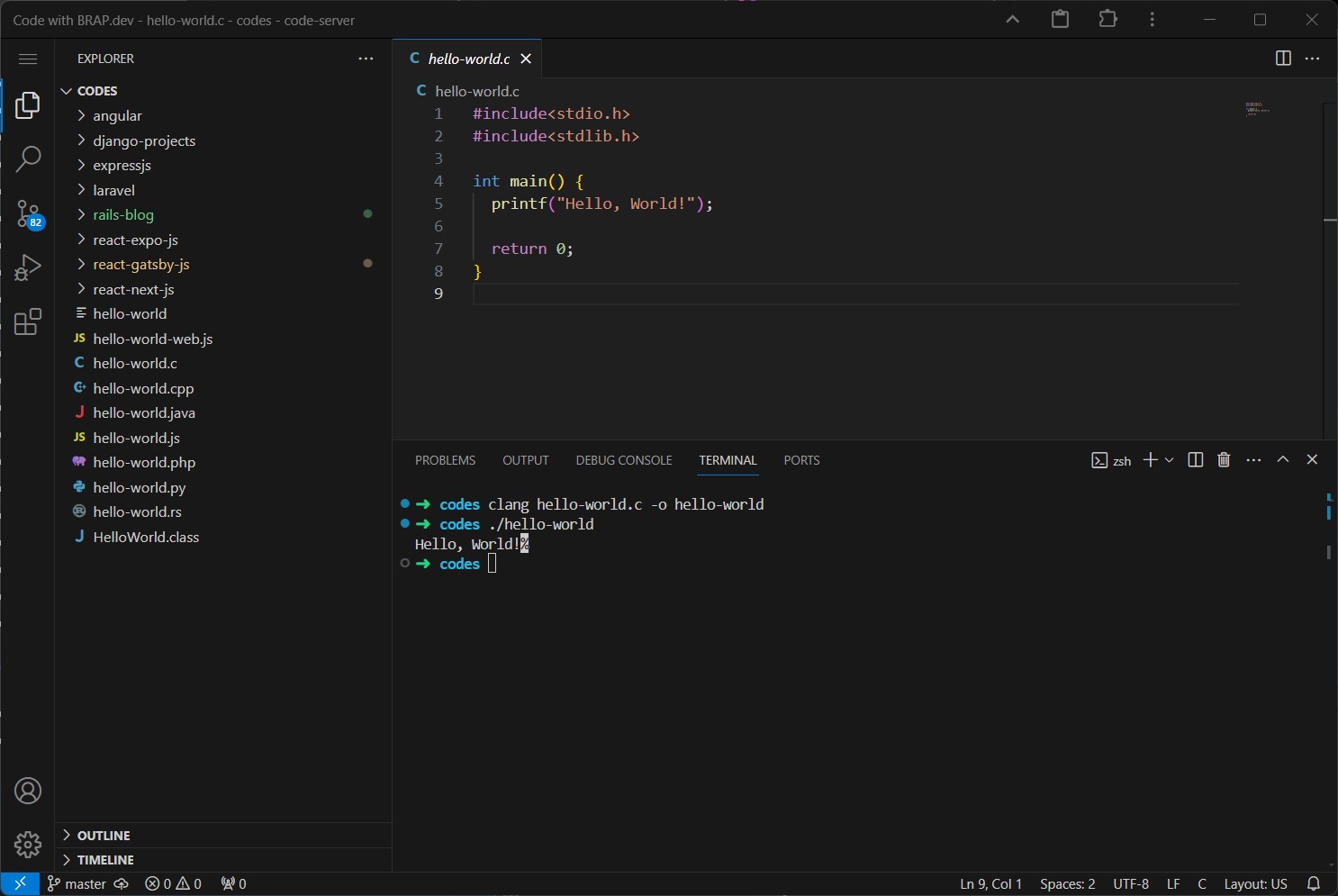Toggle notifications via status bar bell
This screenshot has width=1338, height=896.
tap(1313, 883)
